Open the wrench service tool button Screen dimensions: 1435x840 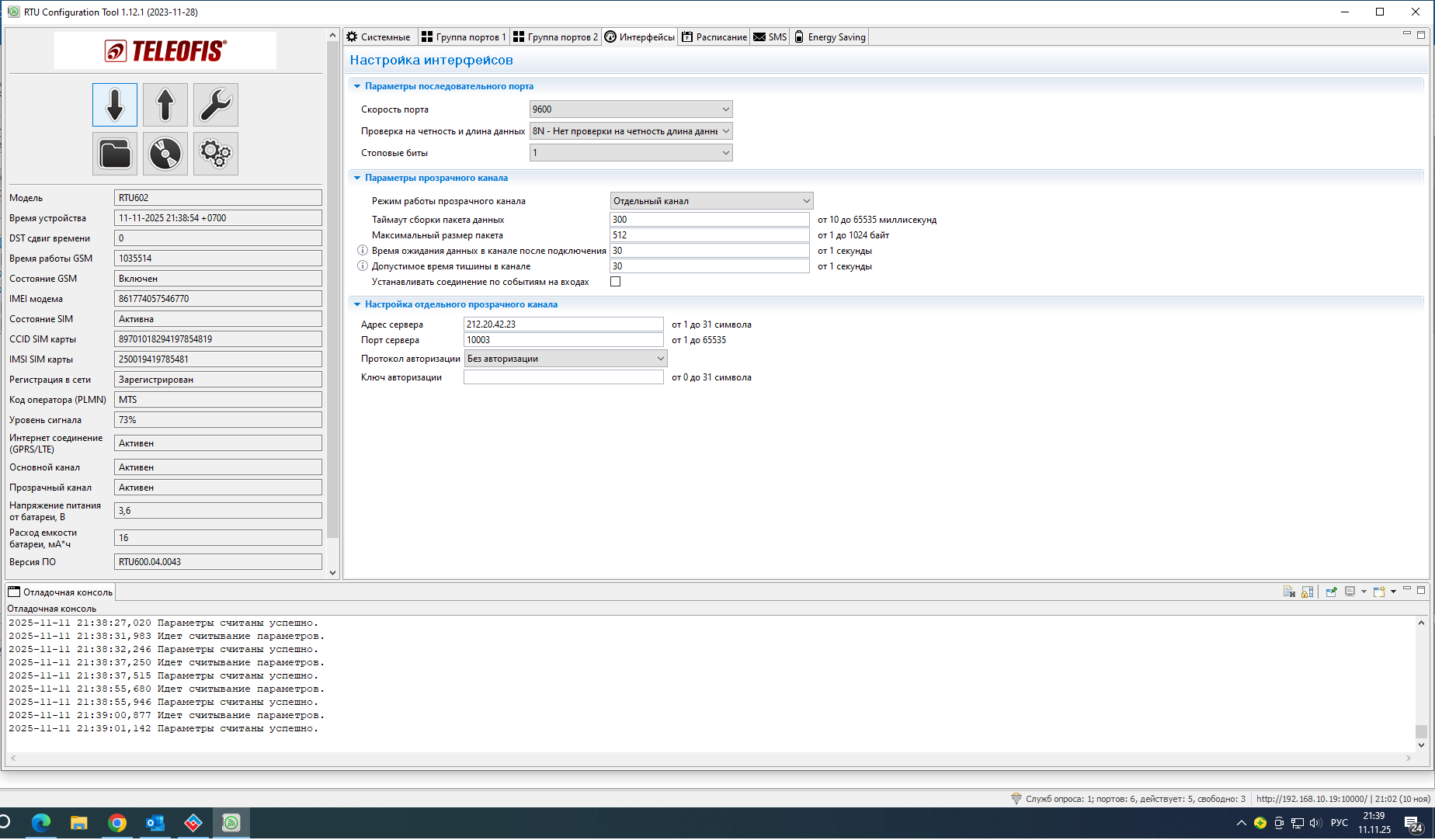click(215, 105)
